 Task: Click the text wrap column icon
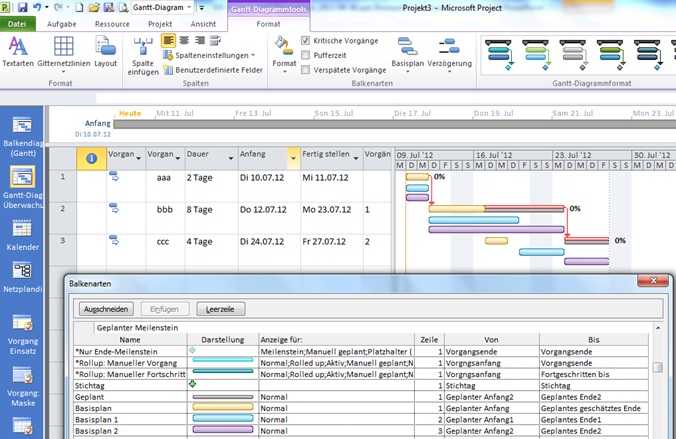click(x=215, y=41)
